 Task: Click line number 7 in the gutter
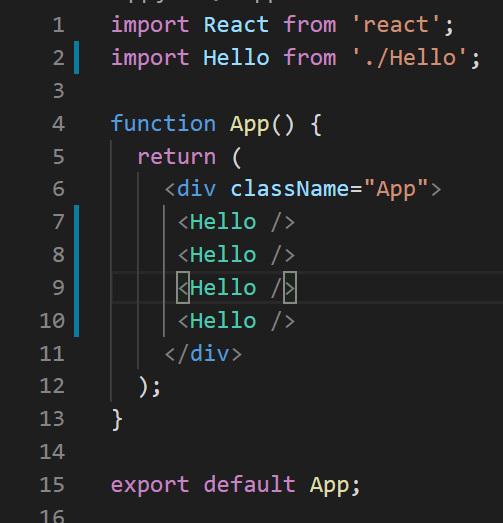click(58, 222)
